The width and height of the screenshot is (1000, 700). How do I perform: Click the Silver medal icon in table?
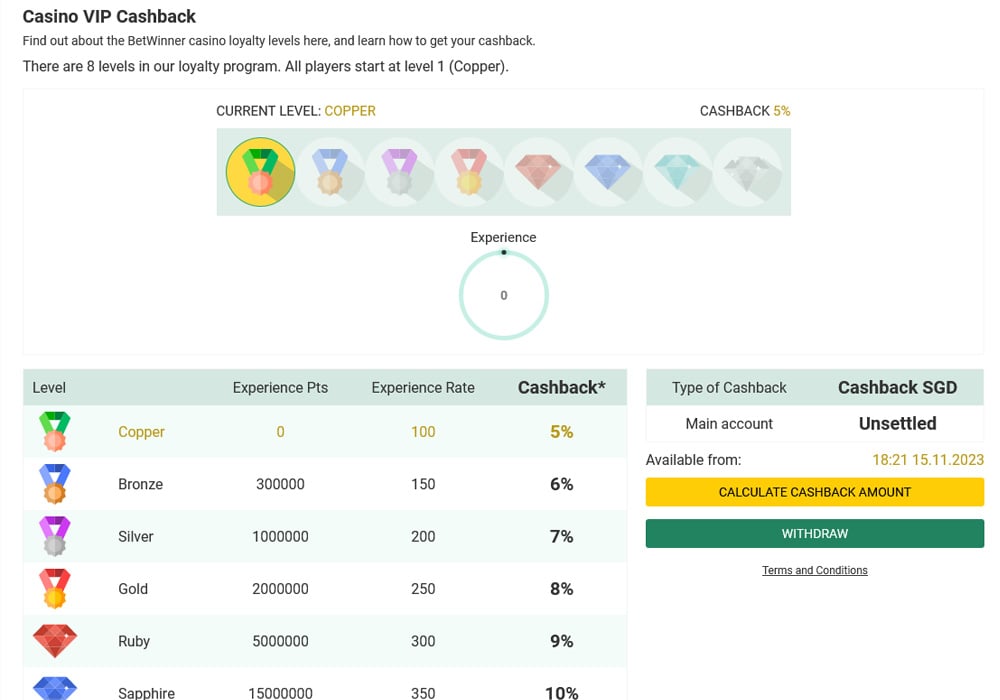pyautogui.click(x=55, y=536)
